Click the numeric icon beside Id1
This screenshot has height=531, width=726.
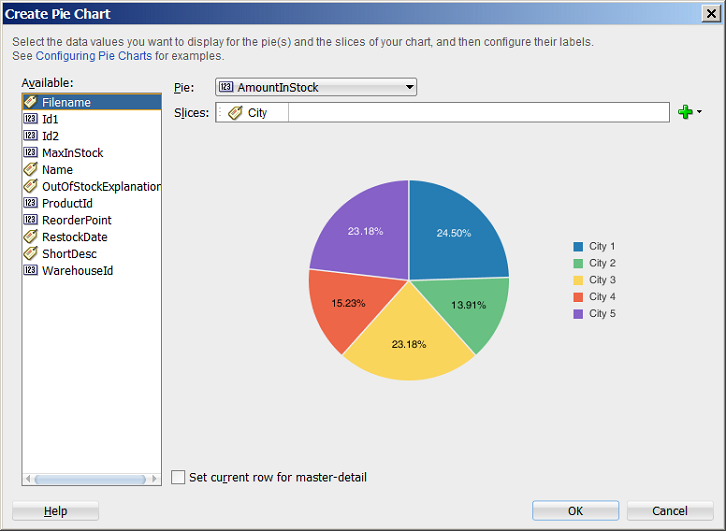tap(31, 119)
